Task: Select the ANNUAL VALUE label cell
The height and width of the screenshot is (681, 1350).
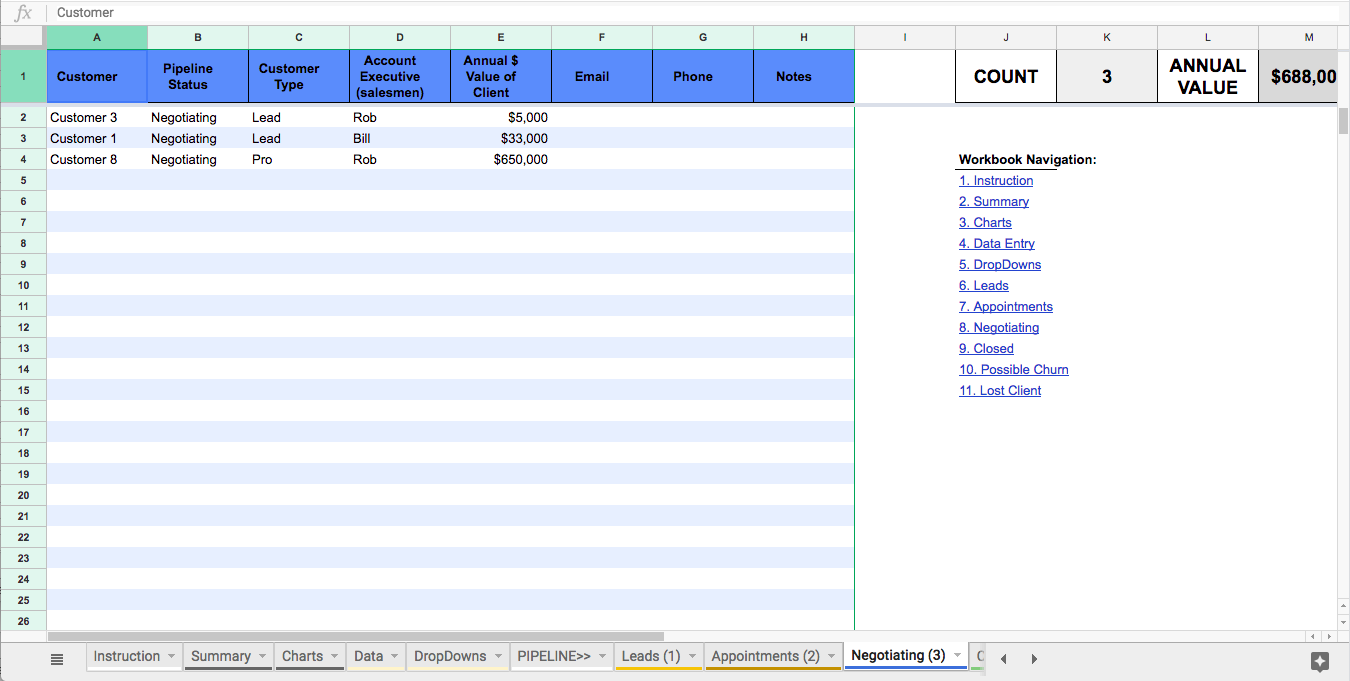Action: coord(1208,76)
